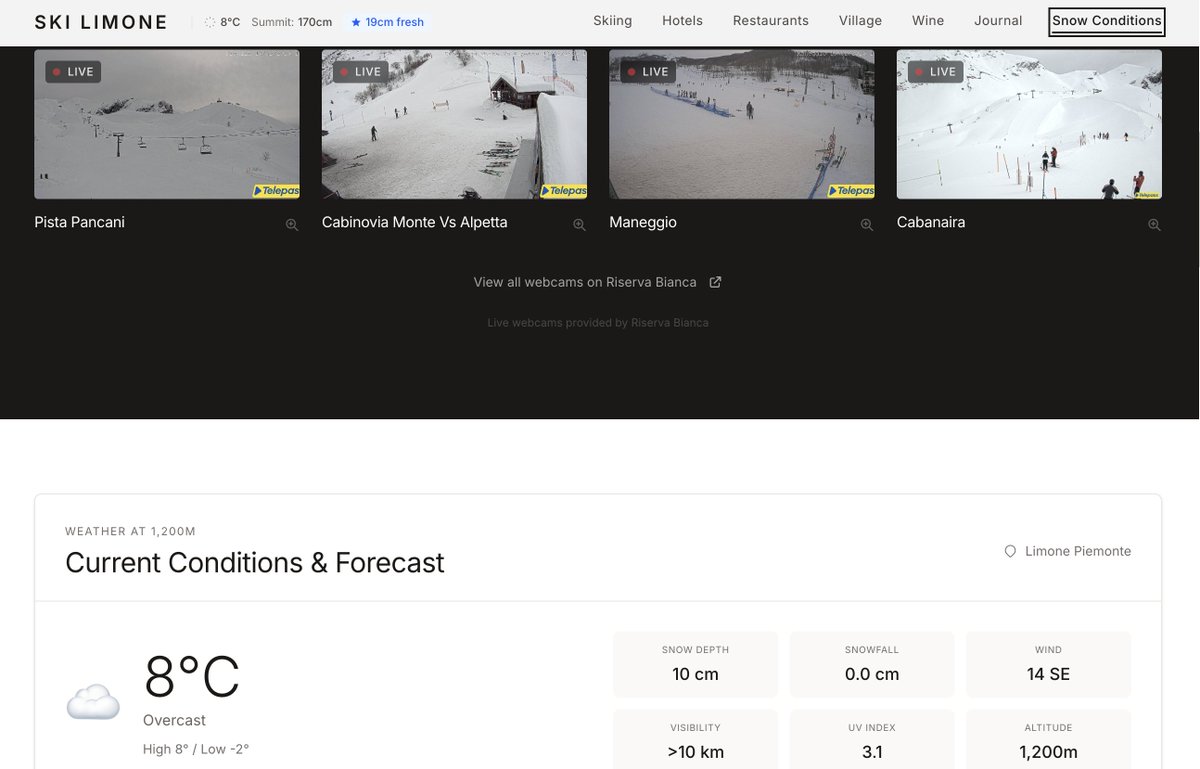Click the LIVE badge on Pista Pancani webcam
1200x769 pixels.
[73, 72]
